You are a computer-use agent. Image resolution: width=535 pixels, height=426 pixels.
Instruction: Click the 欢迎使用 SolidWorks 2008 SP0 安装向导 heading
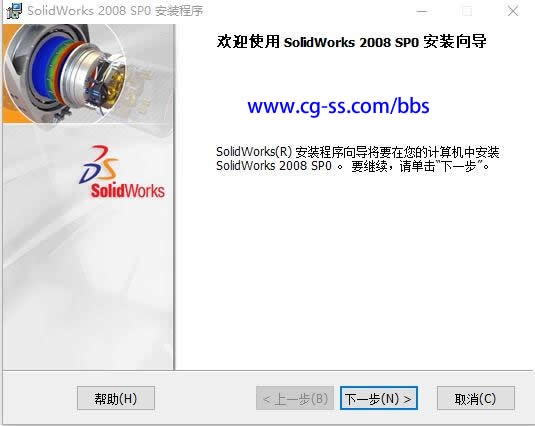pos(351,42)
